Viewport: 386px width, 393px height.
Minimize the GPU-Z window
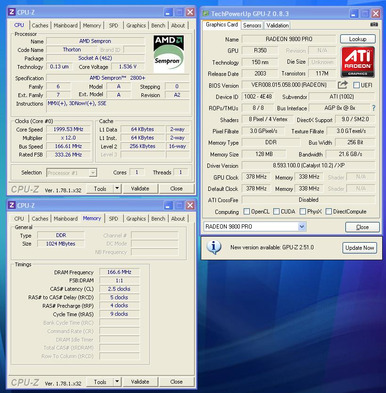[353, 14]
